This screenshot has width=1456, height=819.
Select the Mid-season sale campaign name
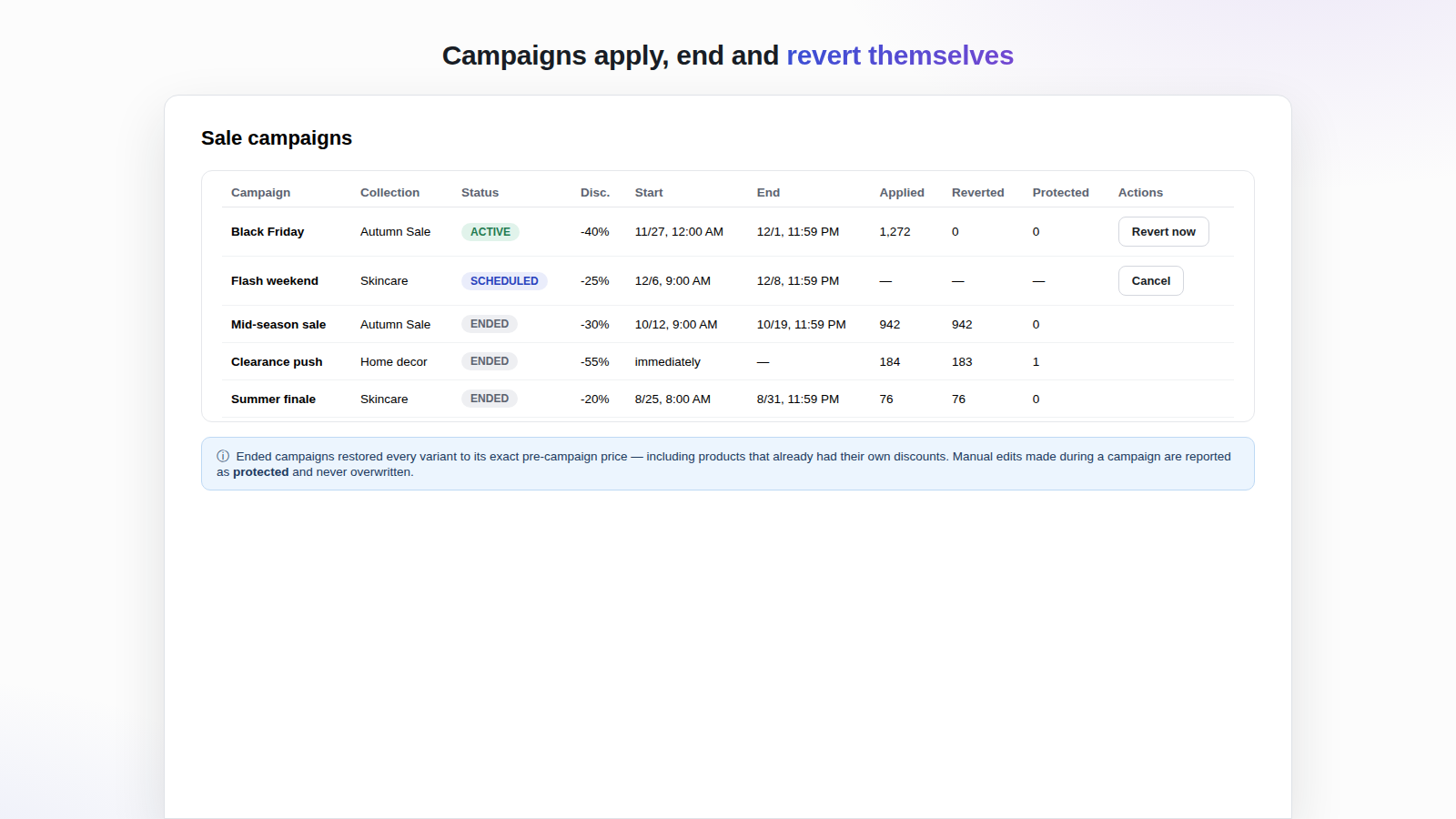pyautogui.click(x=278, y=325)
